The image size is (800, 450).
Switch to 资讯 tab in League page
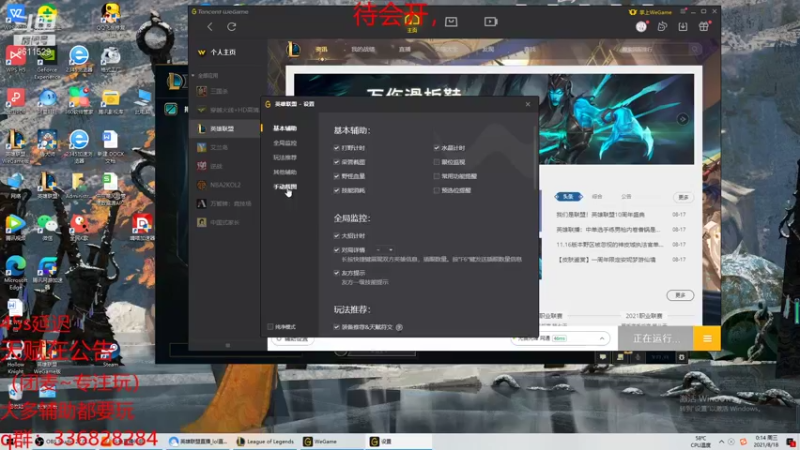(x=321, y=49)
